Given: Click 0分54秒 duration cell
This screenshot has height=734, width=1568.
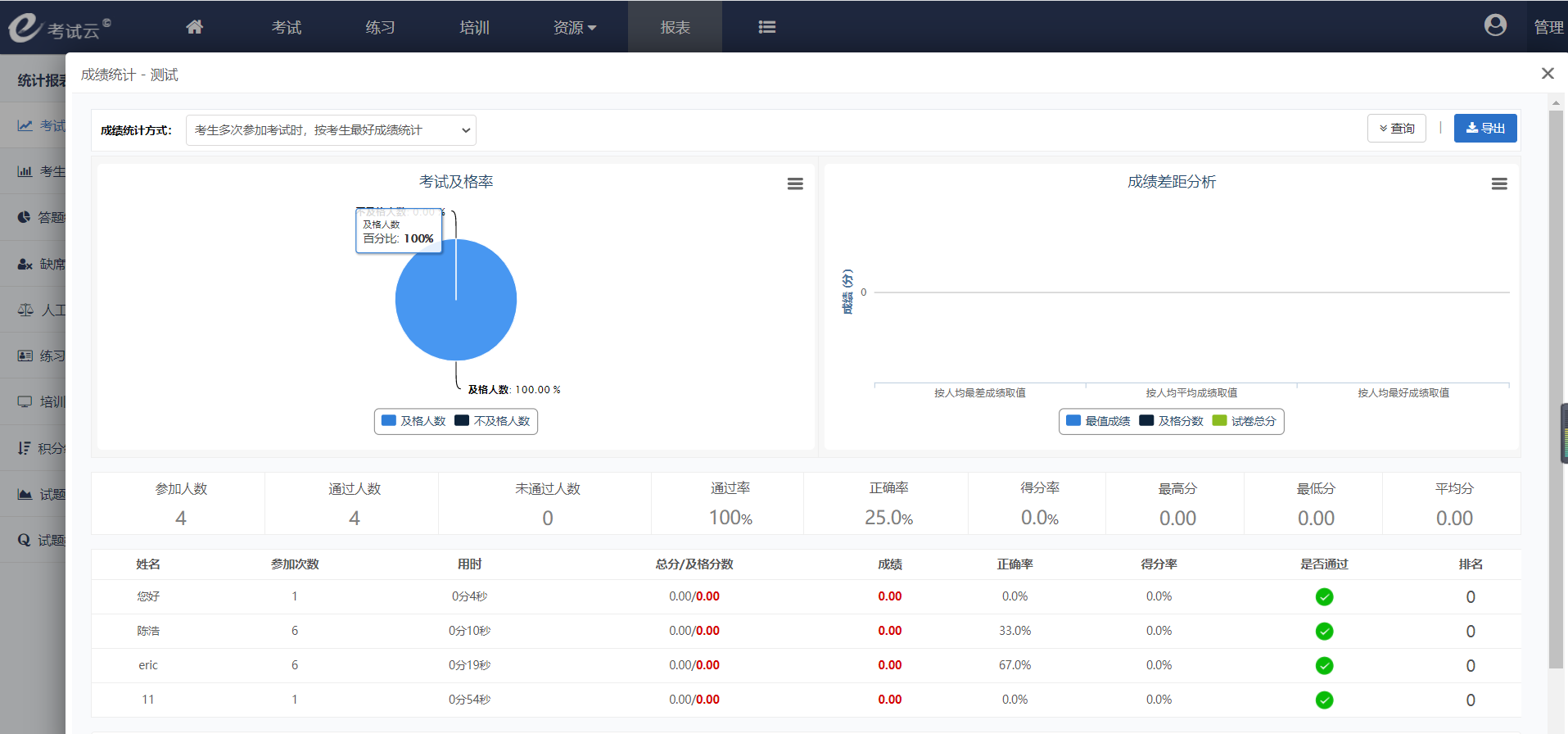Looking at the screenshot, I should 469,700.
